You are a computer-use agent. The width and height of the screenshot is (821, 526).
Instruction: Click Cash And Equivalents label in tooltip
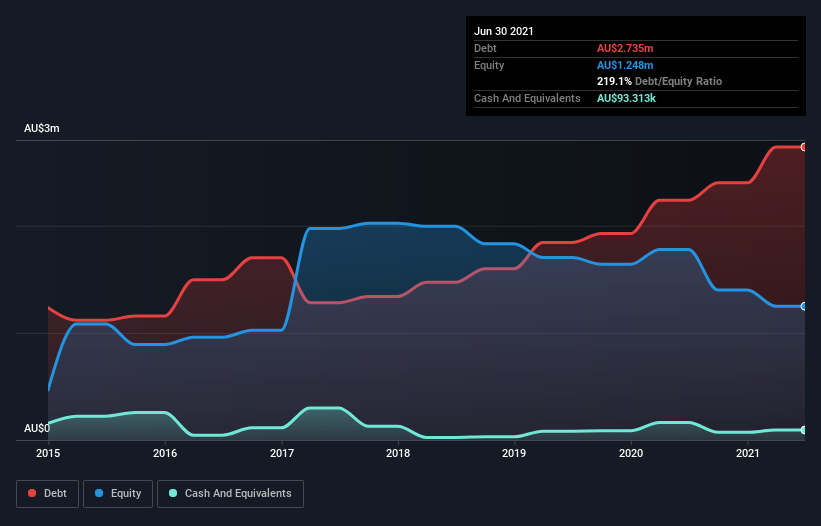527,98
